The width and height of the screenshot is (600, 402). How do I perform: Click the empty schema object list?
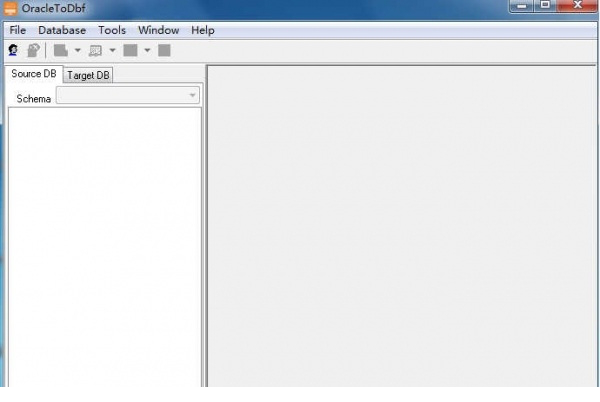click(105, 247)
